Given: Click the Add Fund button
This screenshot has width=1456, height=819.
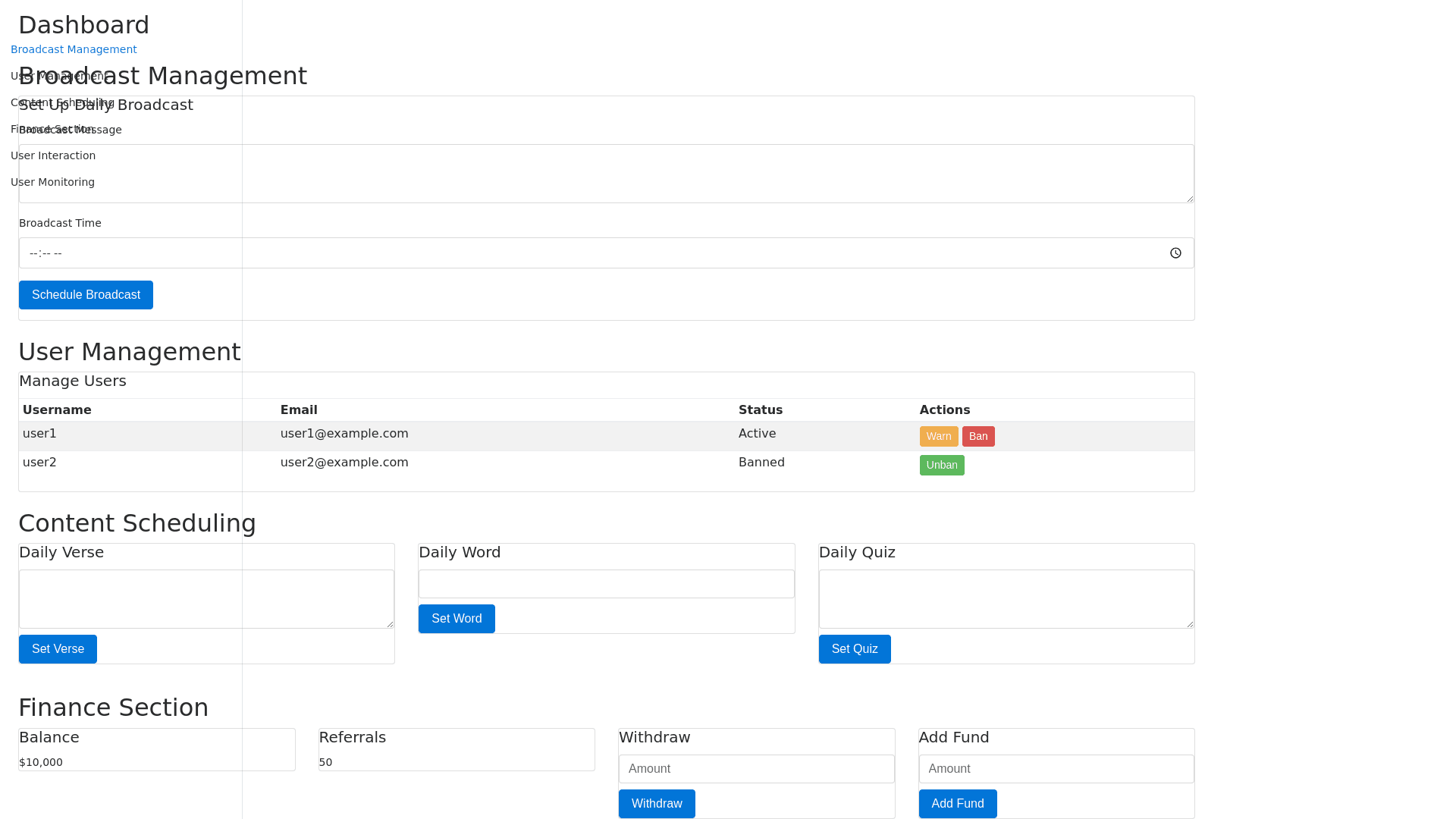Looking at the screenshot, I should [957, 804].
